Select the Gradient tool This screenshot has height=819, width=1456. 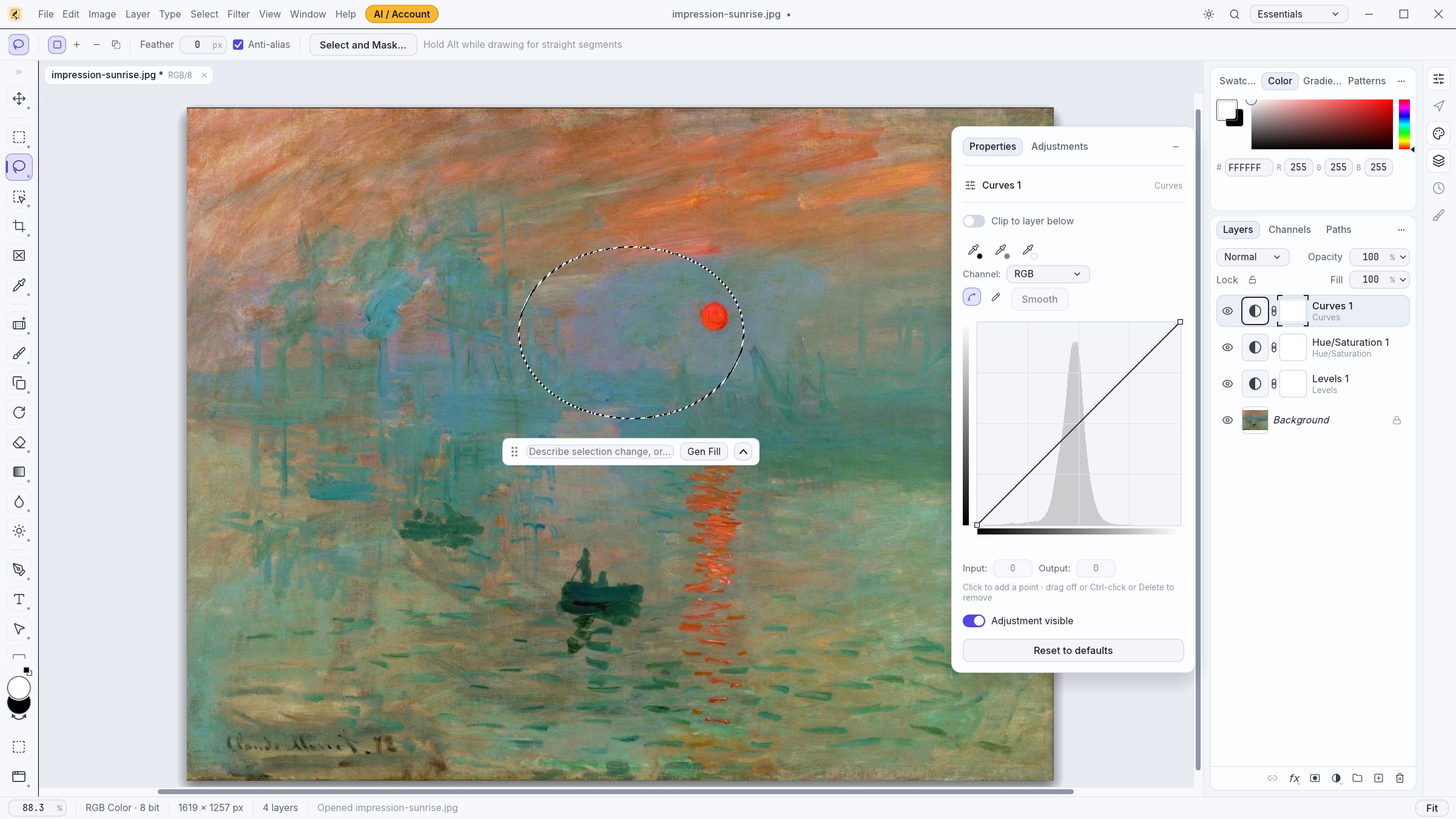point(19,471)
